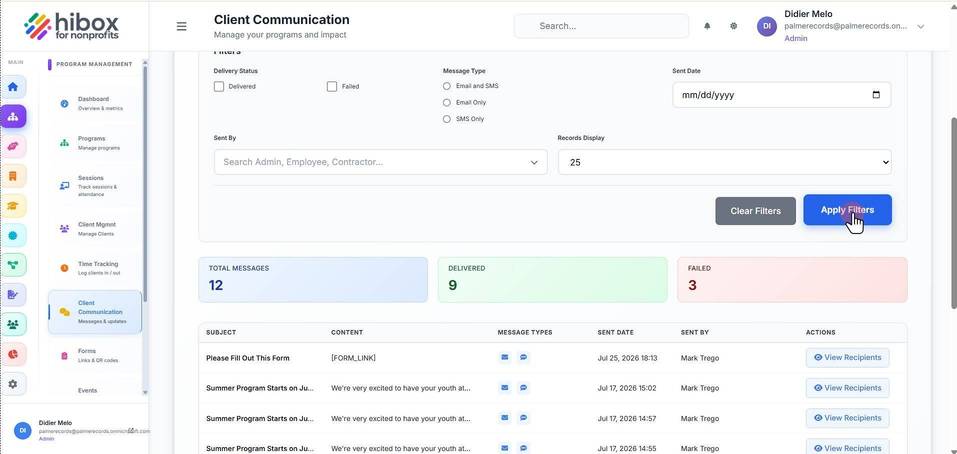This screenshot has height=454, width=957.
Task: Click the hibox for nonprofits logo
Action: (x=72, y=26)
